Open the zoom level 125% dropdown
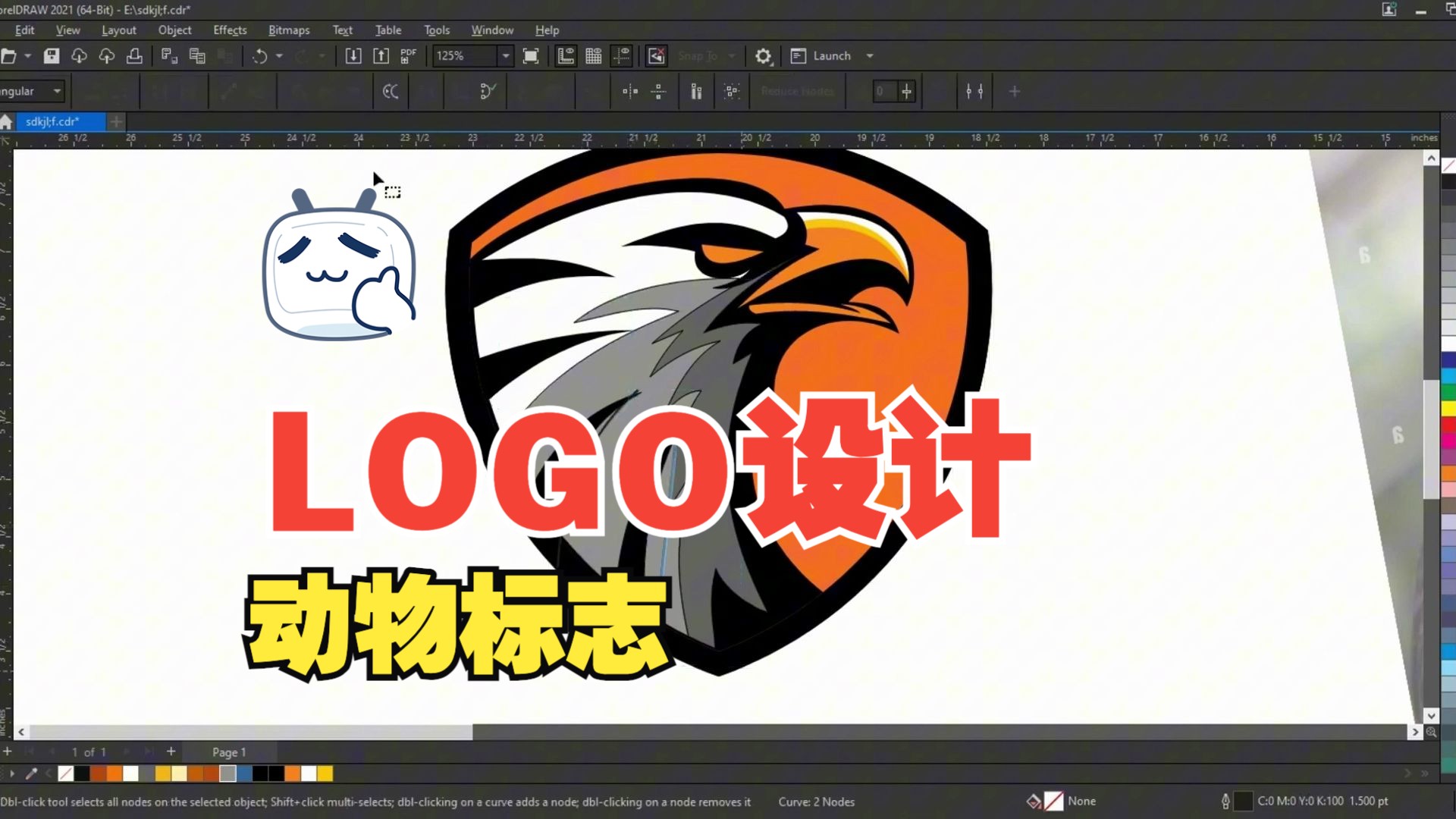Viewport: 1456px width, 819px height. pos(505,55)
